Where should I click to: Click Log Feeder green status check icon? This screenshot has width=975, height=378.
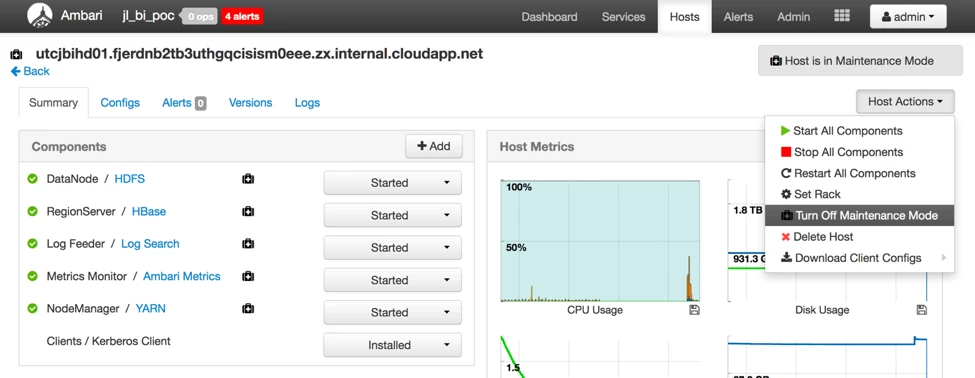(x=32, y=244)
